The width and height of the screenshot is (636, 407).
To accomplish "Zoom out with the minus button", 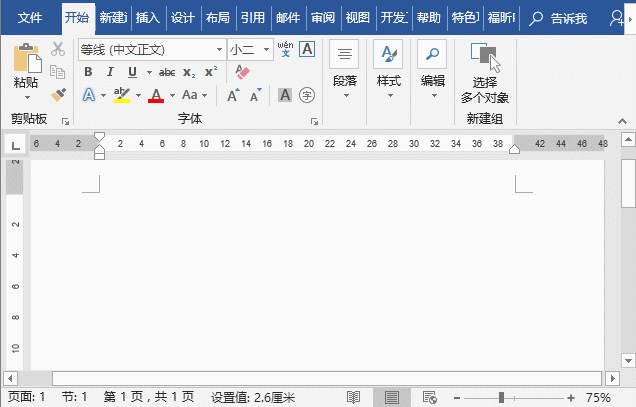I will click(457, 398).
